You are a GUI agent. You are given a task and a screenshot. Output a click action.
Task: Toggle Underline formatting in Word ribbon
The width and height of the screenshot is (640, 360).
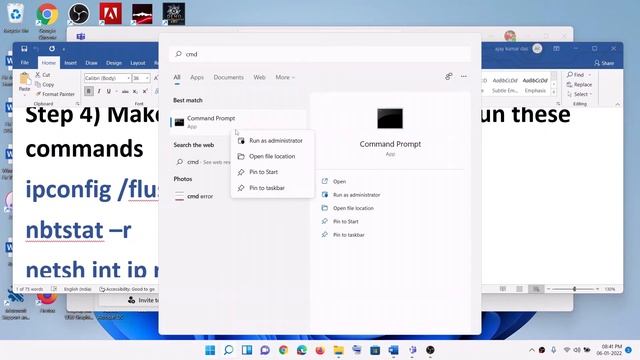tap(109, 91)
